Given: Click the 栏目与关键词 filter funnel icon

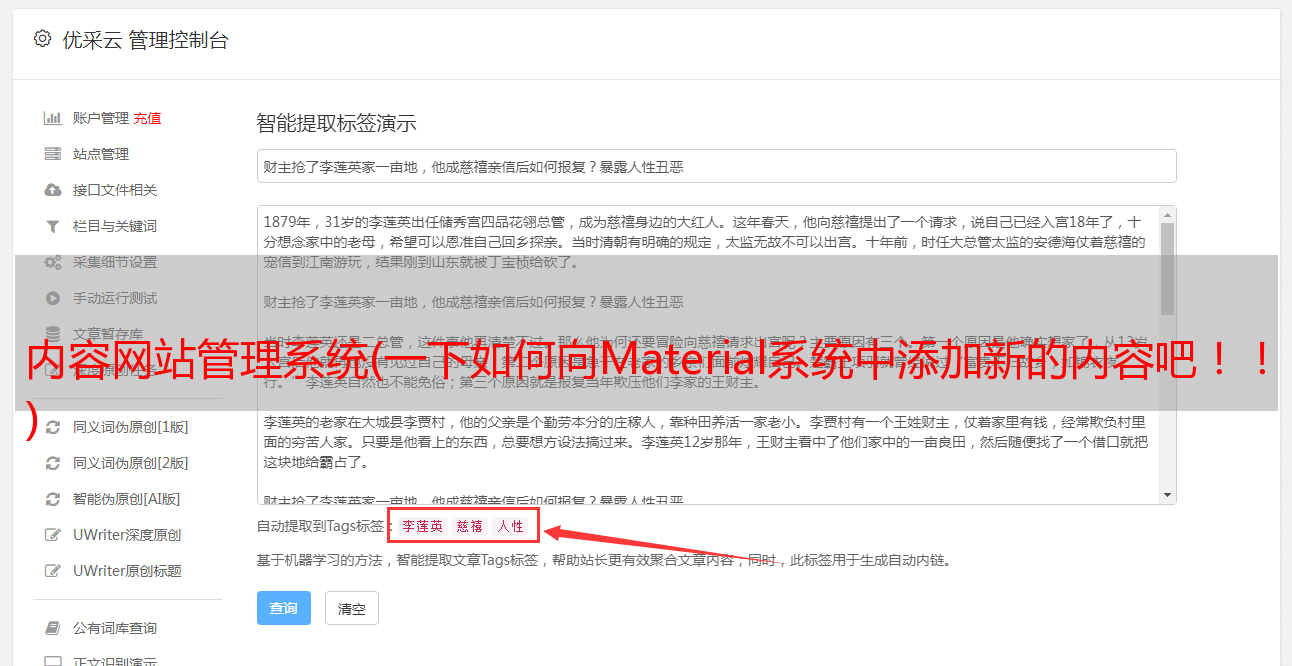Looking at the screenshot, I should (x=53, y=226).
